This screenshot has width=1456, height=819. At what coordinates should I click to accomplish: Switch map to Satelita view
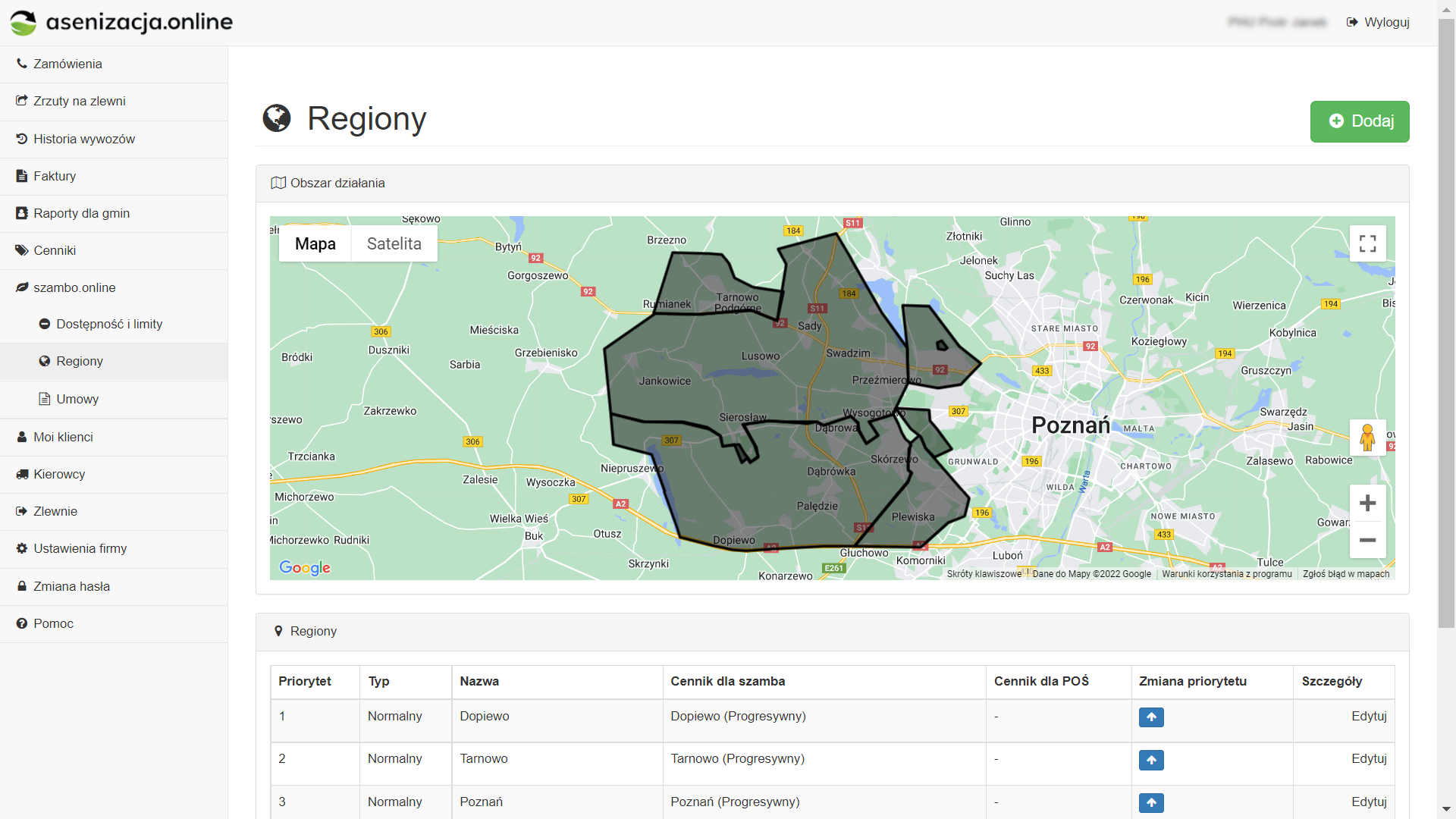394,243
